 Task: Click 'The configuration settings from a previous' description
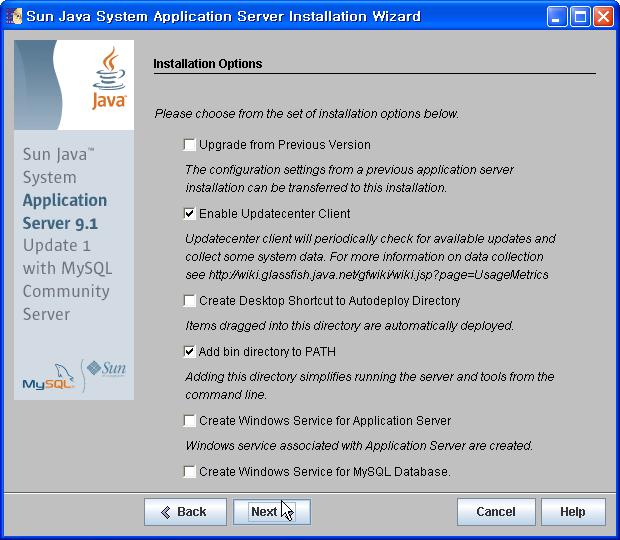[x=350, y=179]
